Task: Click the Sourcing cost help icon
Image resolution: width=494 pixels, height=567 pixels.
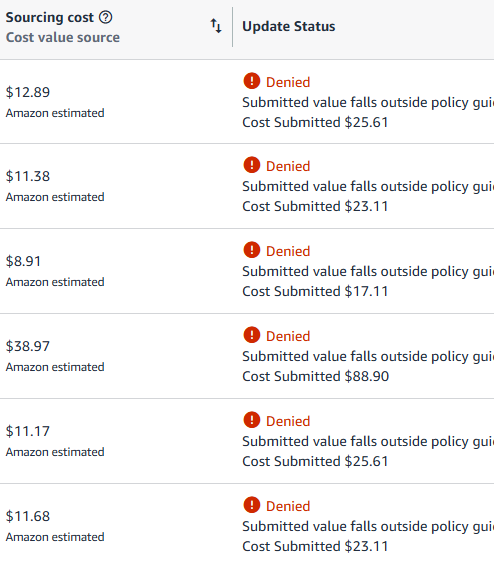Action: (x=106, y=17)
